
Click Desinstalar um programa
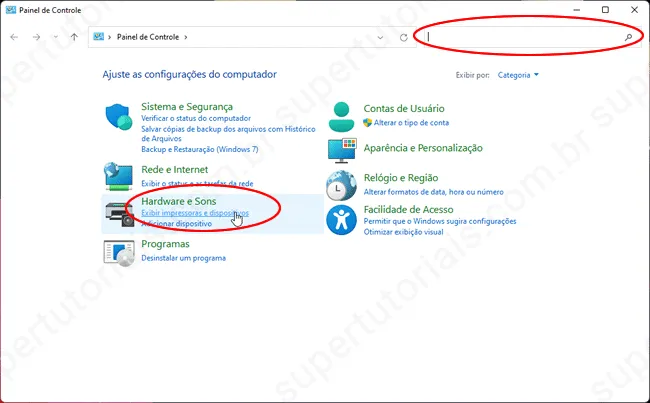point(184,258)
